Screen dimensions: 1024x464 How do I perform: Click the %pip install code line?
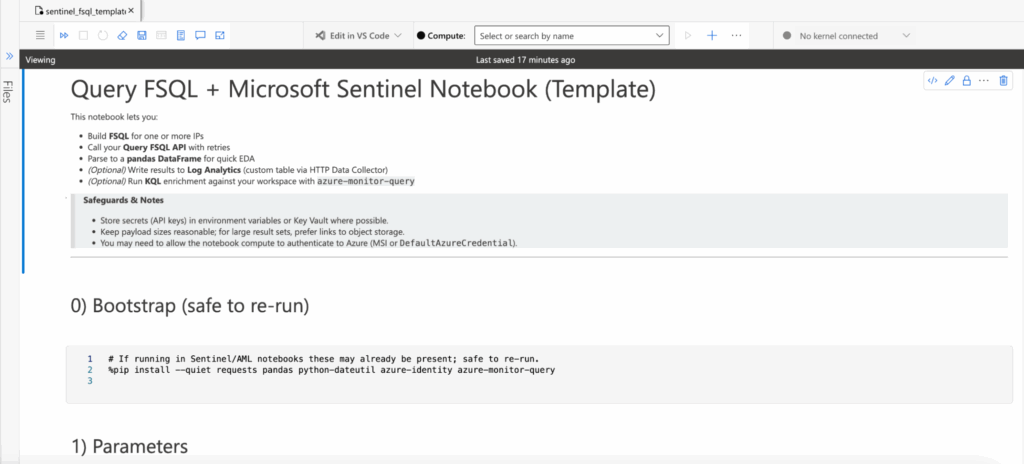pyautogui.click(x=332, y=370)
